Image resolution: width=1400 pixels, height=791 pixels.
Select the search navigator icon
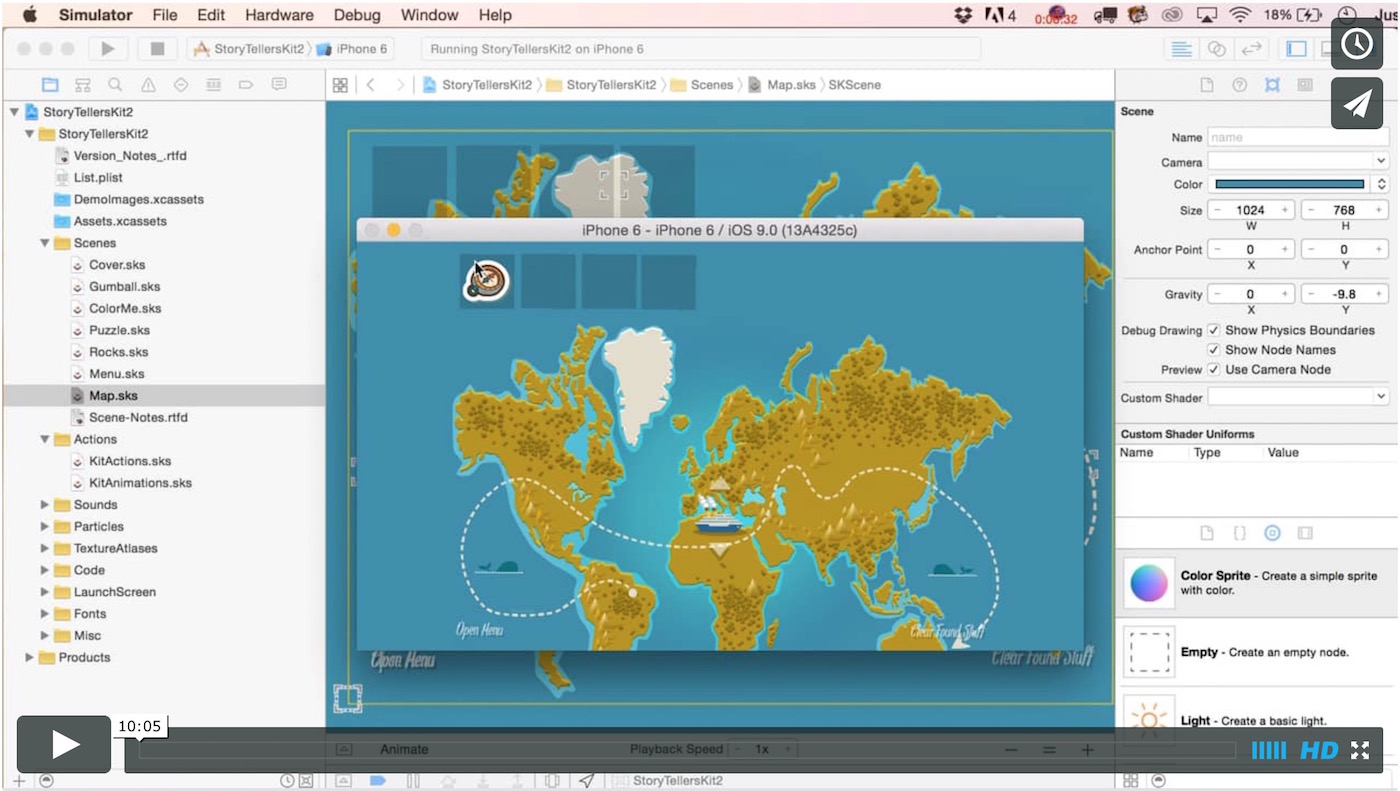115,85
